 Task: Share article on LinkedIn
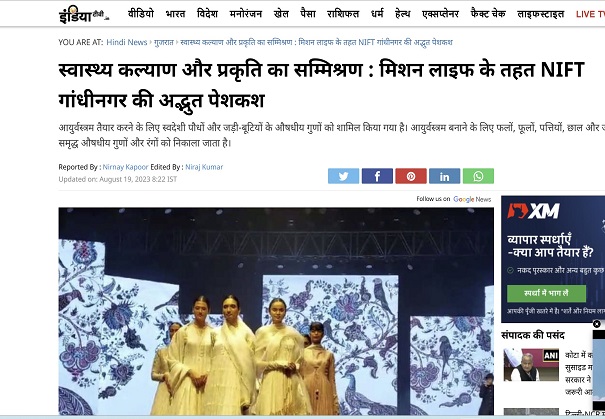444,176
